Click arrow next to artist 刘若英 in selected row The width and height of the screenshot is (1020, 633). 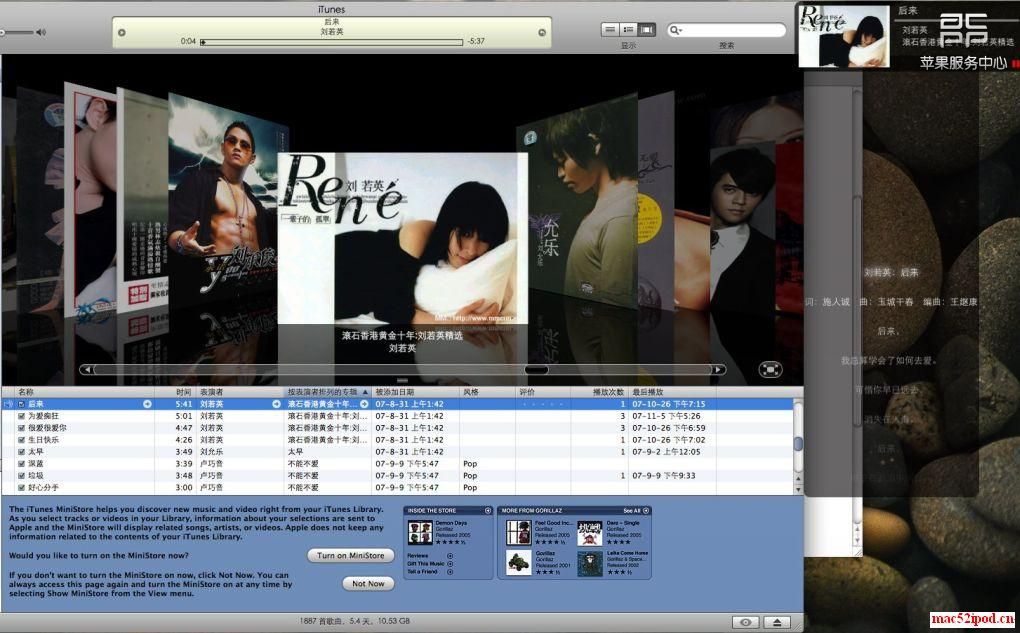click(x=276, y=404)
